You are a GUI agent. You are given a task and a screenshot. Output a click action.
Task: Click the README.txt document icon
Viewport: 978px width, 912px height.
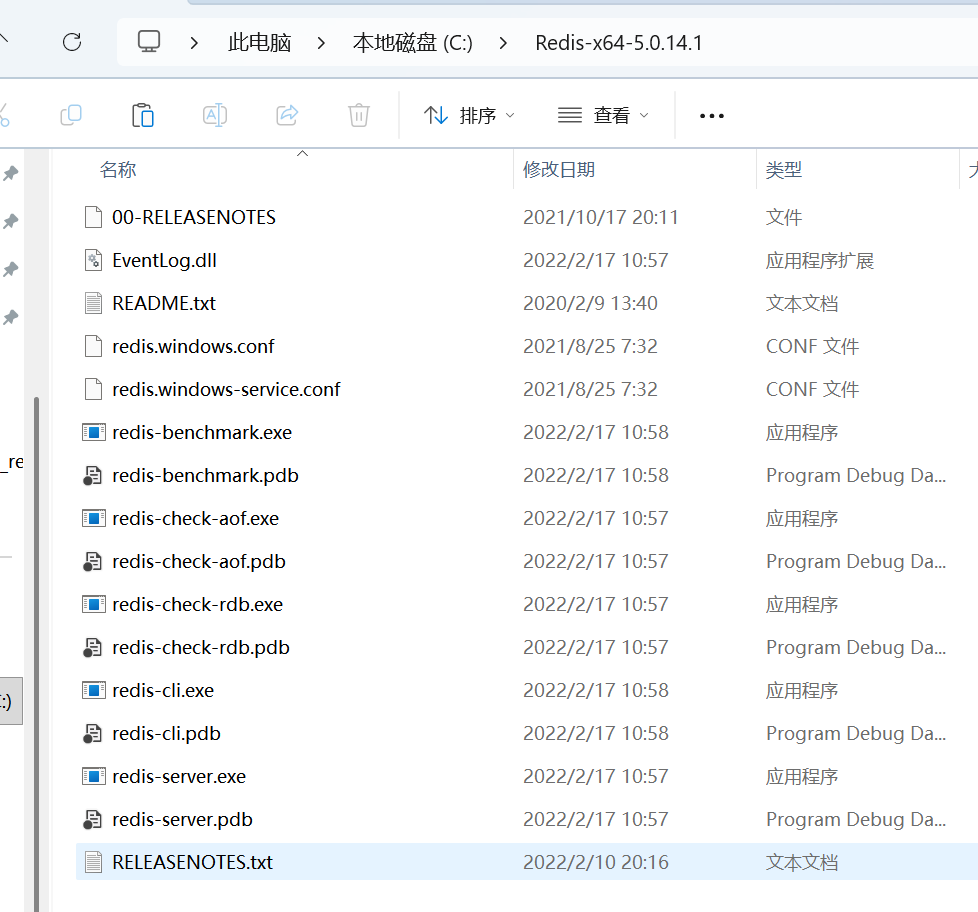click(94, 303)
